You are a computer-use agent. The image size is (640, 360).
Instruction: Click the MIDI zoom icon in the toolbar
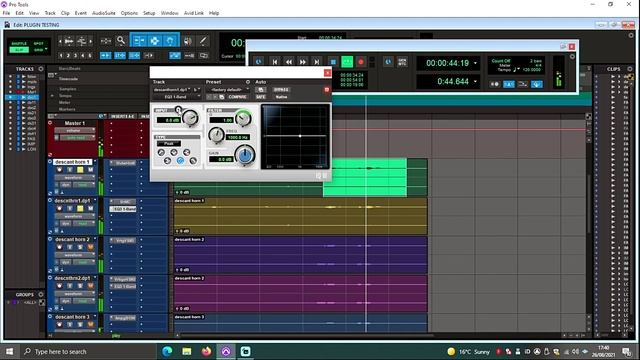pos(82,41)
